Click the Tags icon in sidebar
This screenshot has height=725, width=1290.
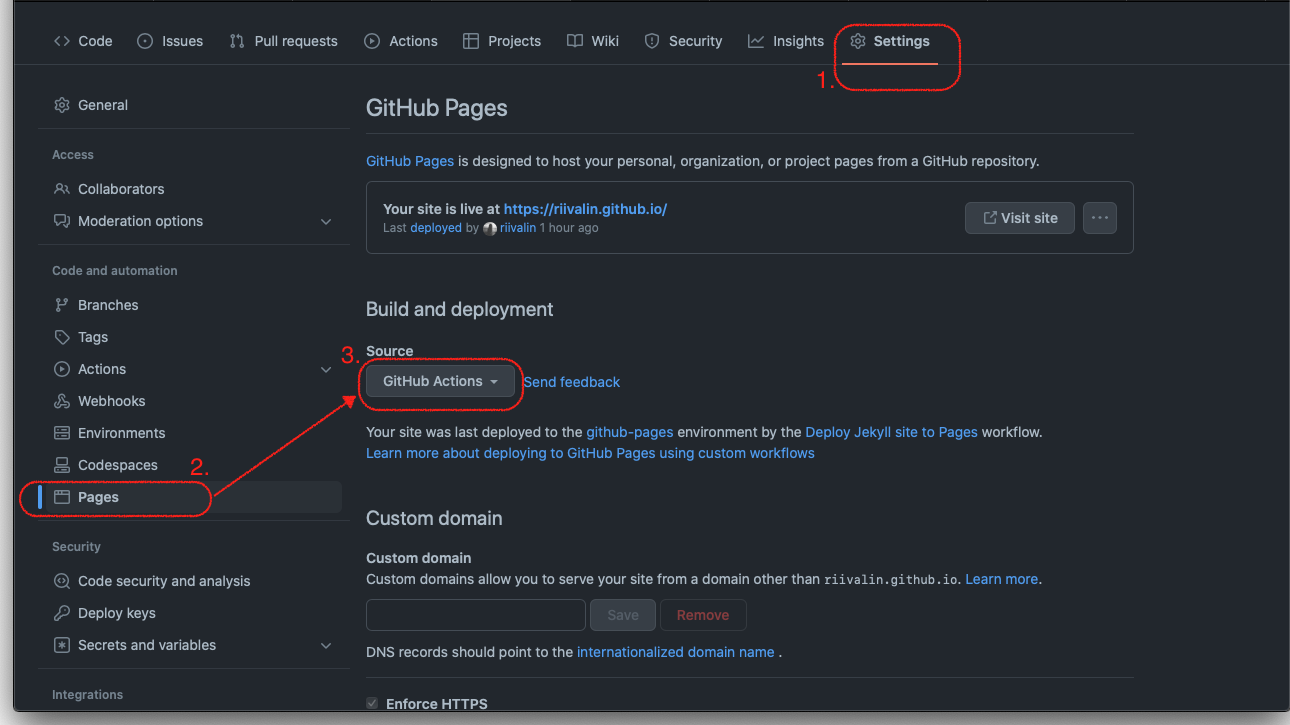pos(62,337)
